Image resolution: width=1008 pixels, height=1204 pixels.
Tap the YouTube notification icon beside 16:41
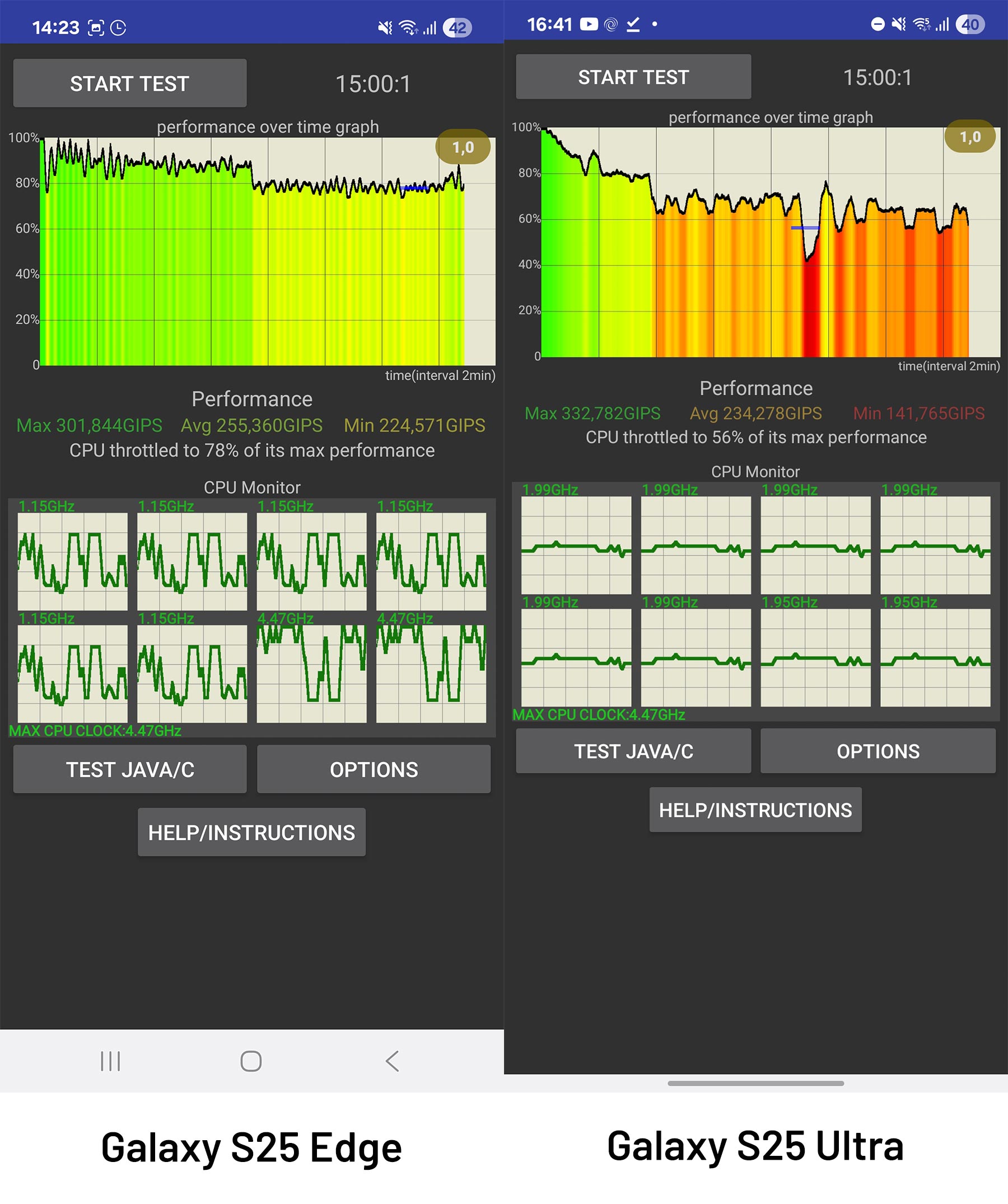tap(589, 24)
